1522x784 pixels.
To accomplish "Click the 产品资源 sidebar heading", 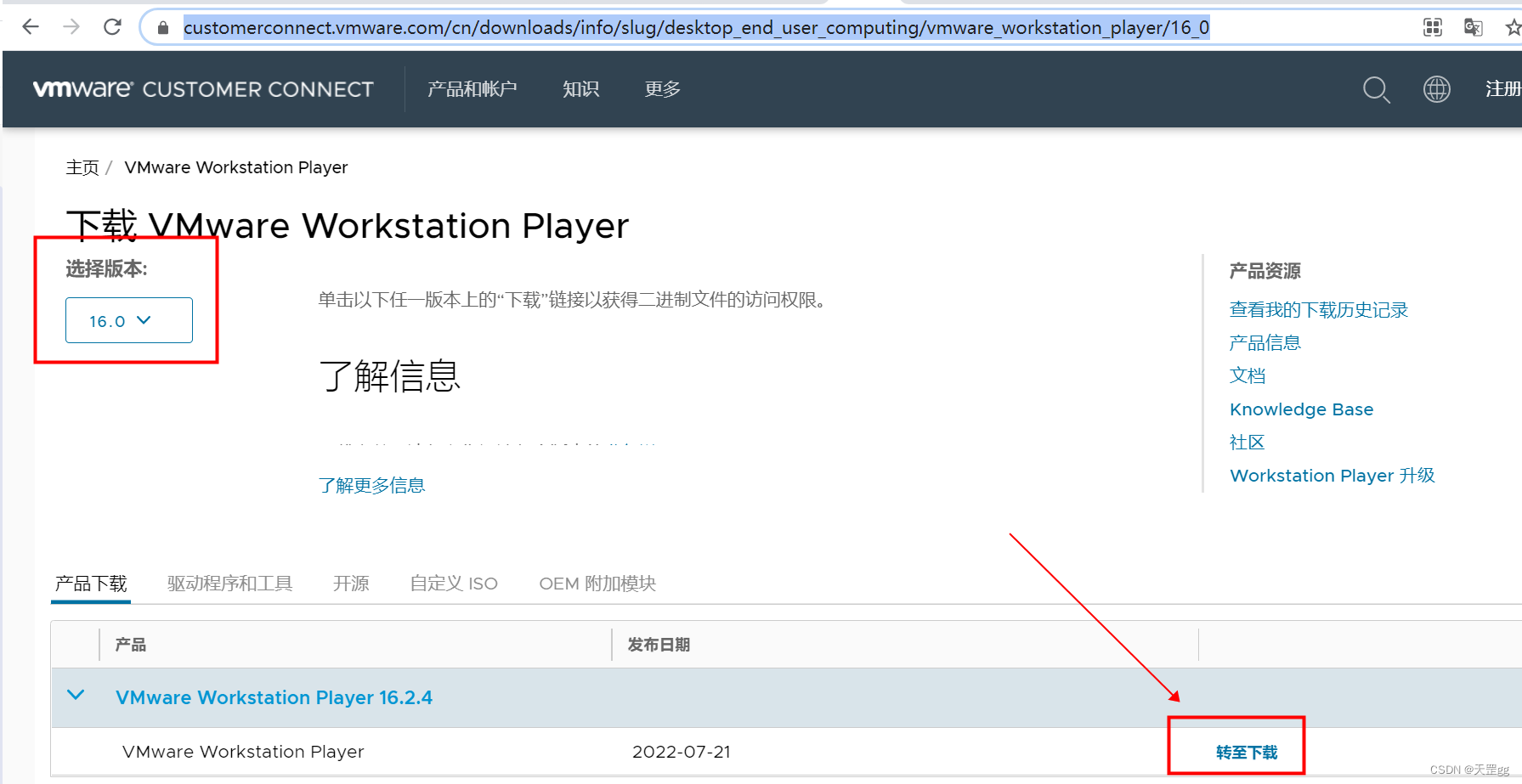I will [x=1265, y=271].
